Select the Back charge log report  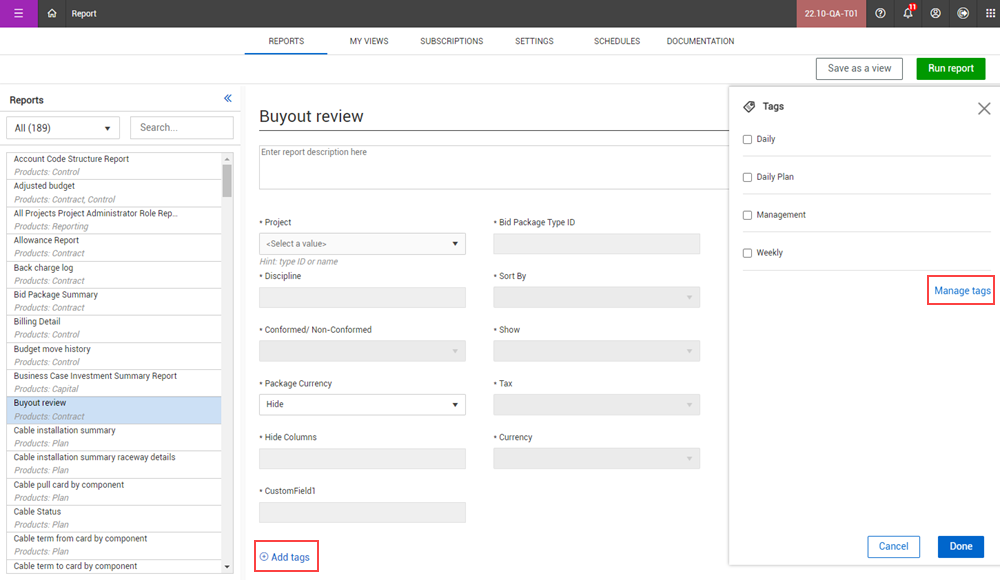(x=114, y=274)
